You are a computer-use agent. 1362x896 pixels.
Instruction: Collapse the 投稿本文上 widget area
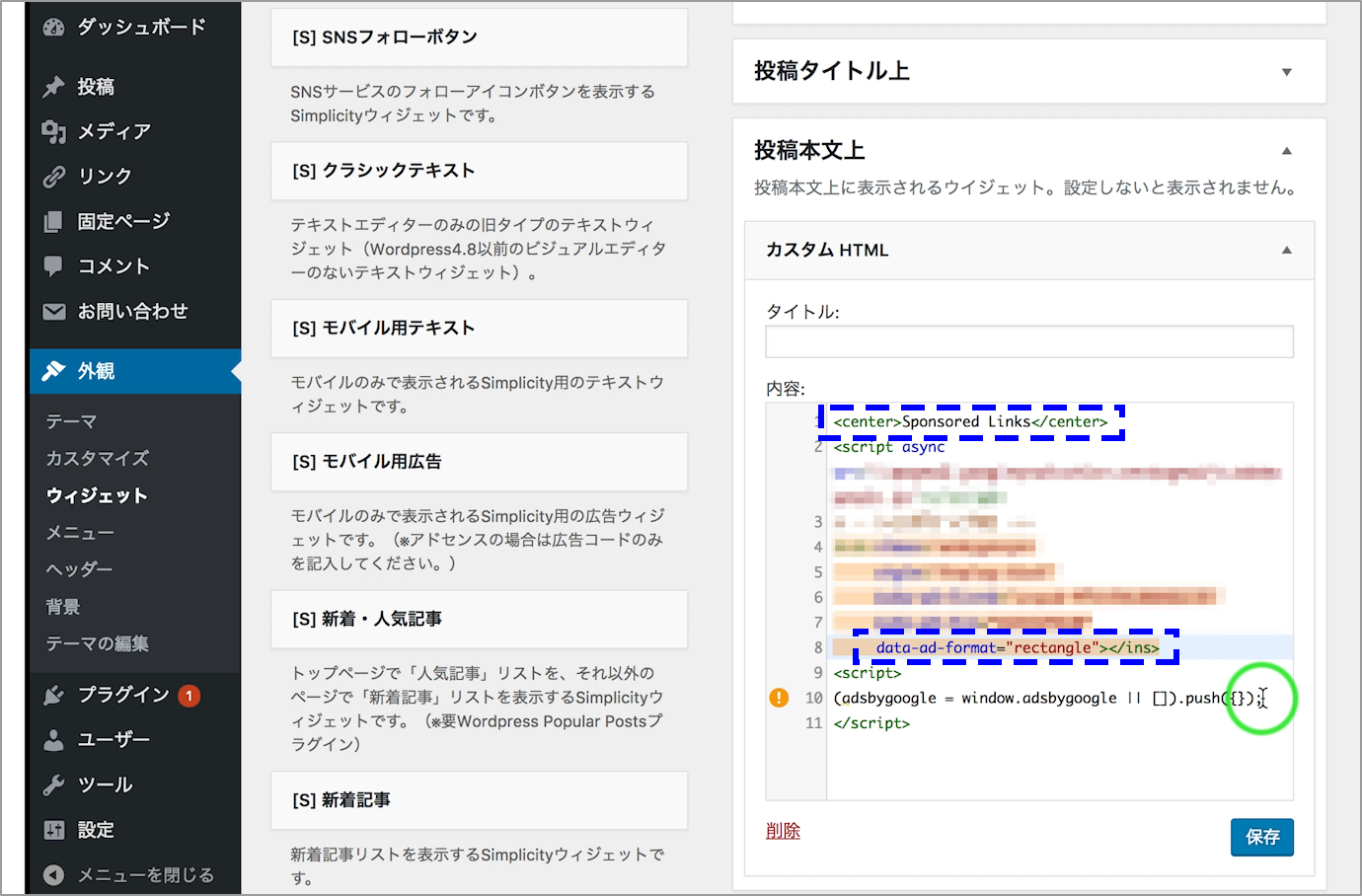(1286, 151)
